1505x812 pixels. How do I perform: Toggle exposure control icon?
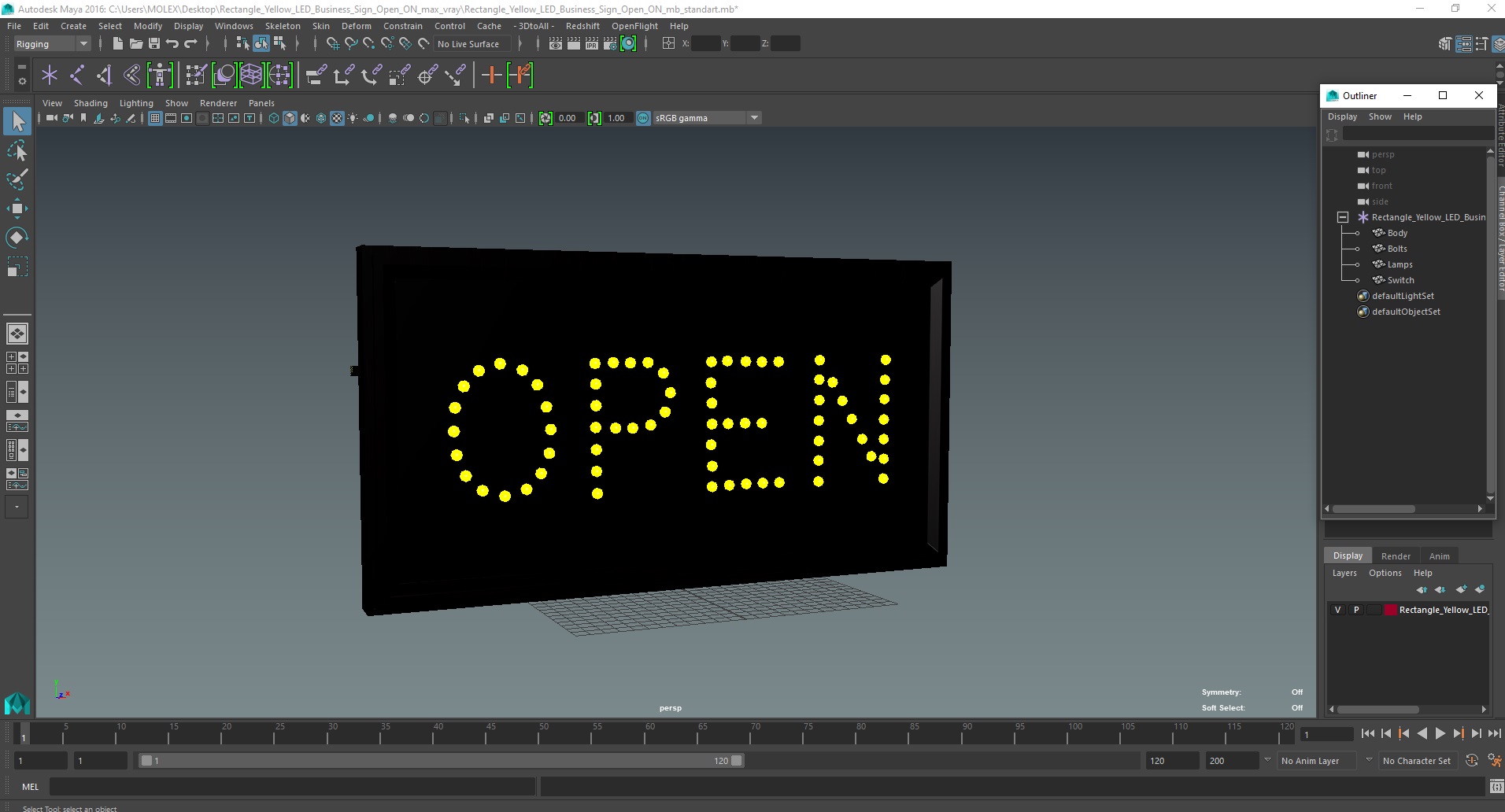(545, 118)
